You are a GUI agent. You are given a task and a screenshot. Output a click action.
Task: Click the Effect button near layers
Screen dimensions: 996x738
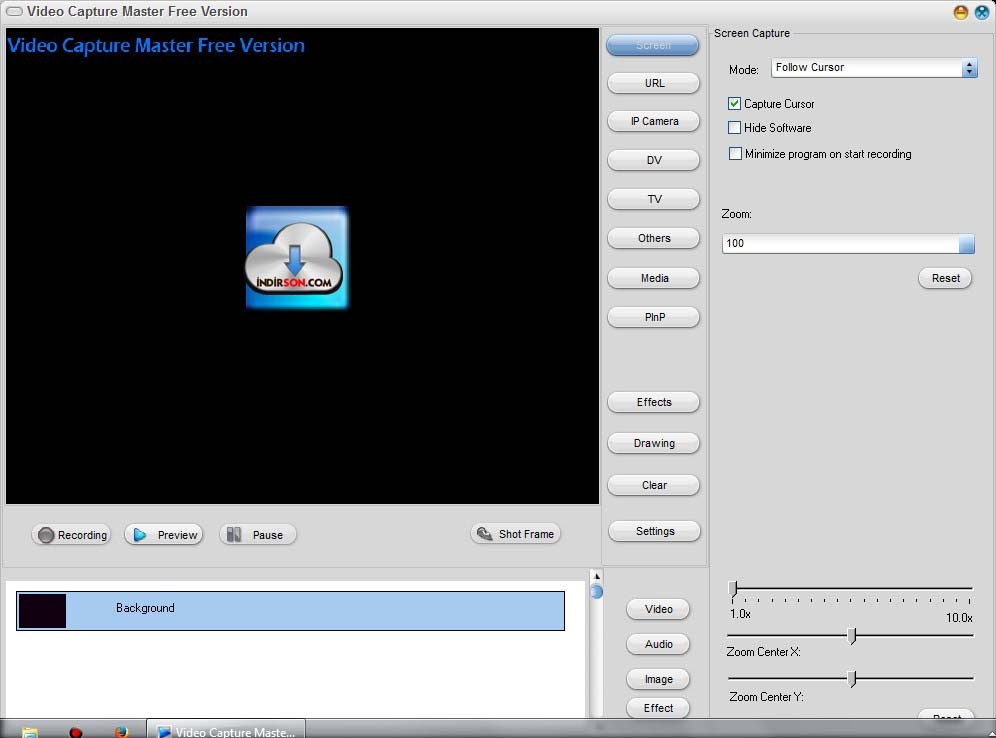[x=658, y=708]
